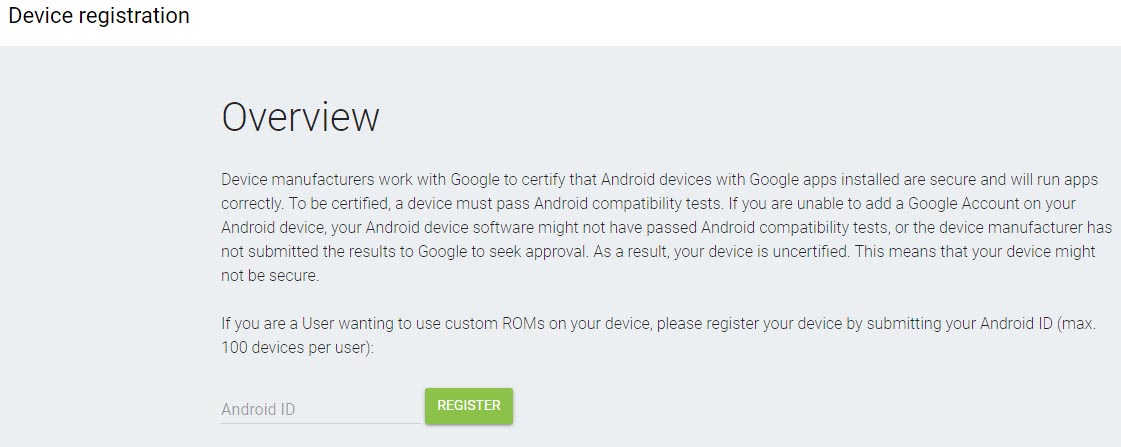
Task: Click the white header bar area
Action: [560, 23]
